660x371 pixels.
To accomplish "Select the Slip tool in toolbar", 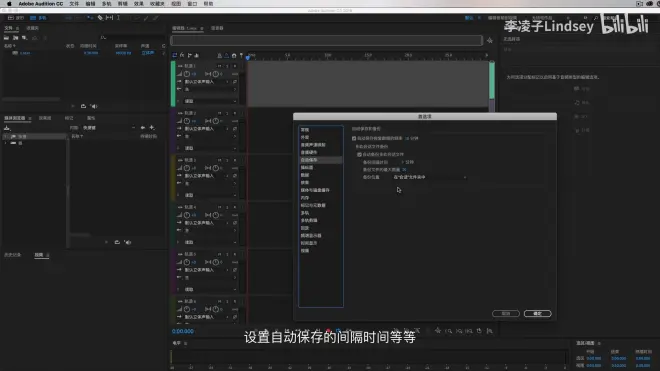I will [x=109, y=18].
